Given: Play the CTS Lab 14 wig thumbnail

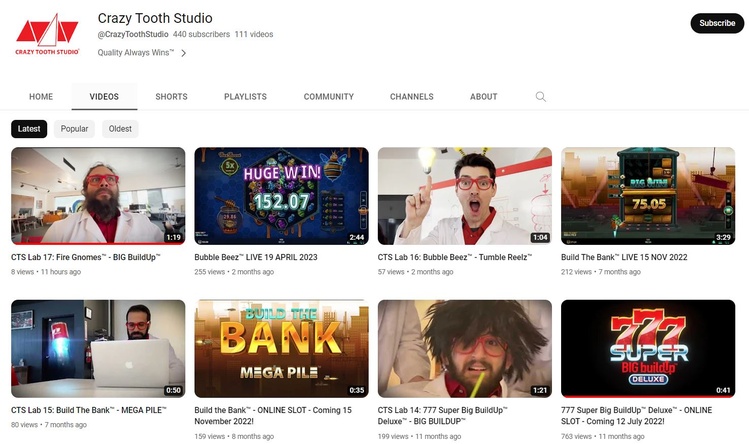Looking at the screenshot, I should point(465,349).
